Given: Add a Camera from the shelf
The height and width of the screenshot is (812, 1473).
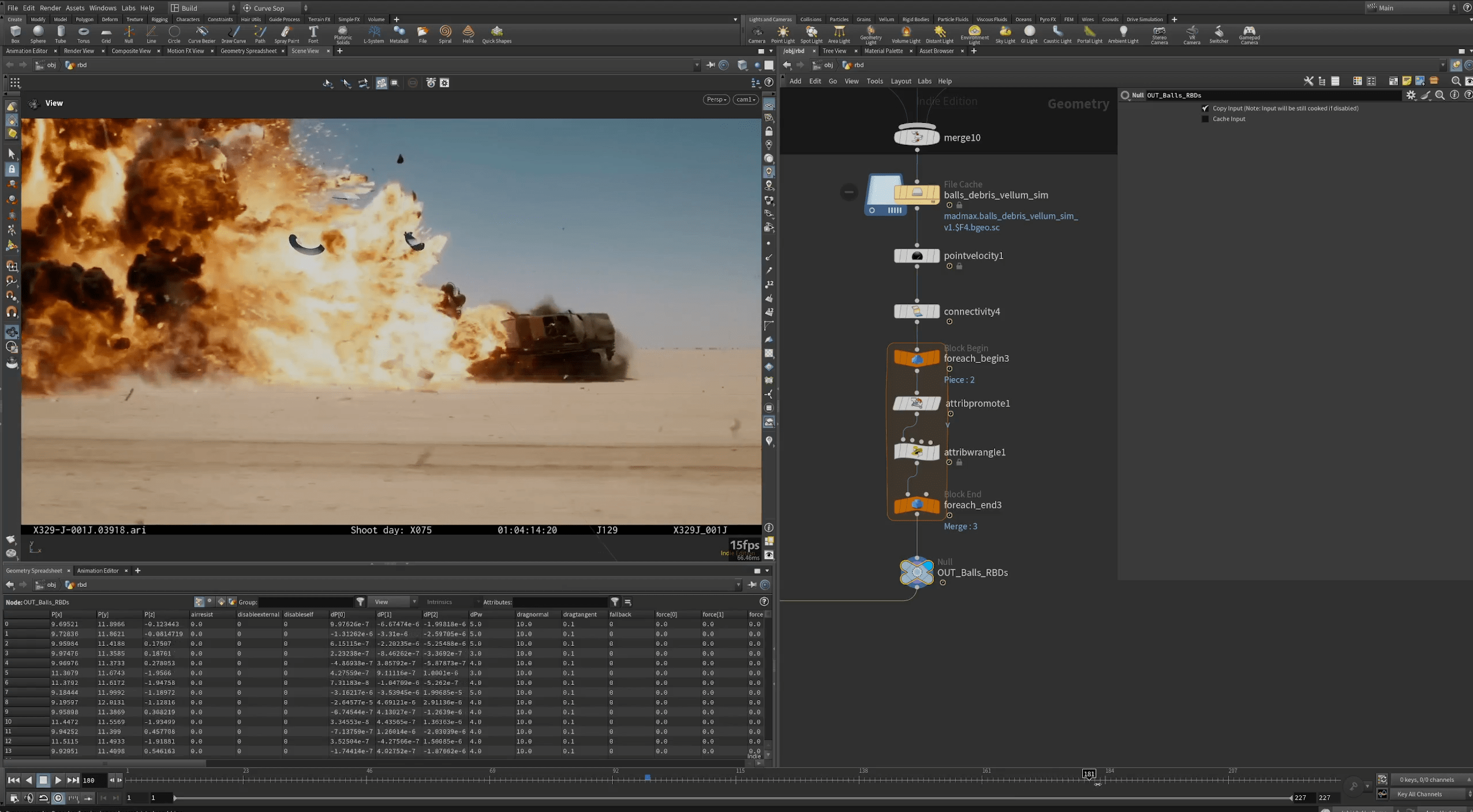Looking at the screenshot, I should click(x=756, y=34).
